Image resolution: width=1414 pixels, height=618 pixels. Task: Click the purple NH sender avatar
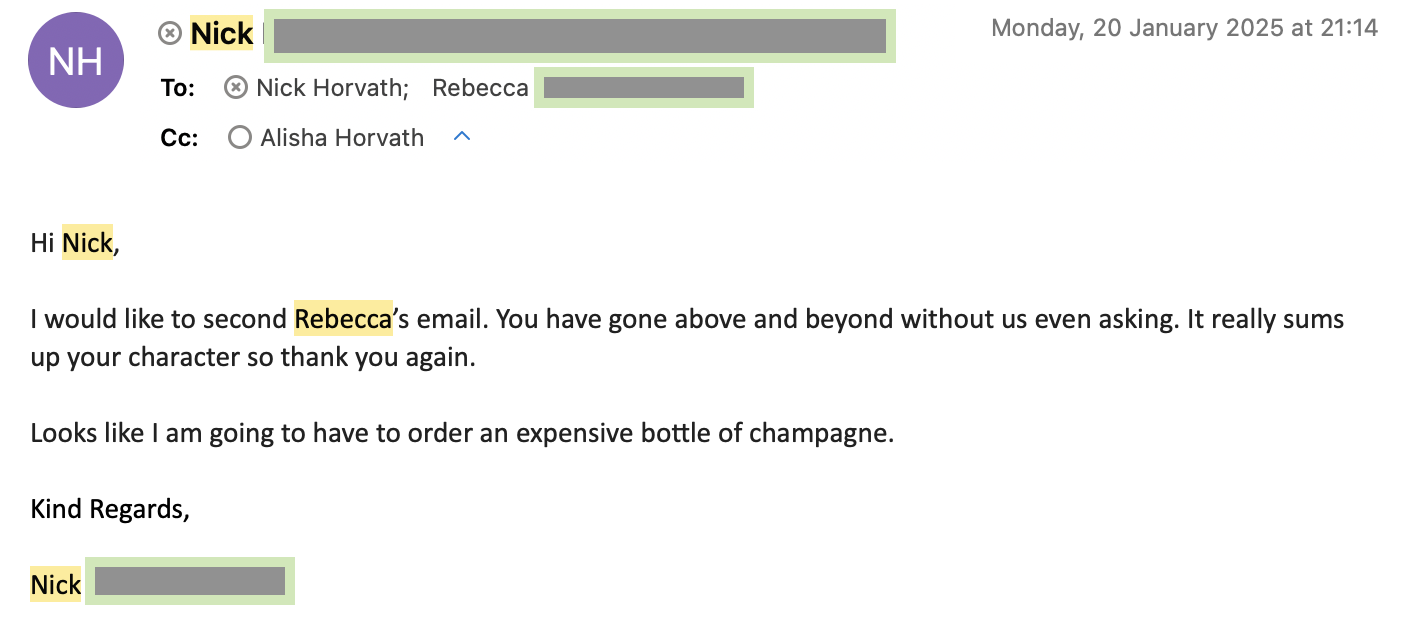[75, 61]
